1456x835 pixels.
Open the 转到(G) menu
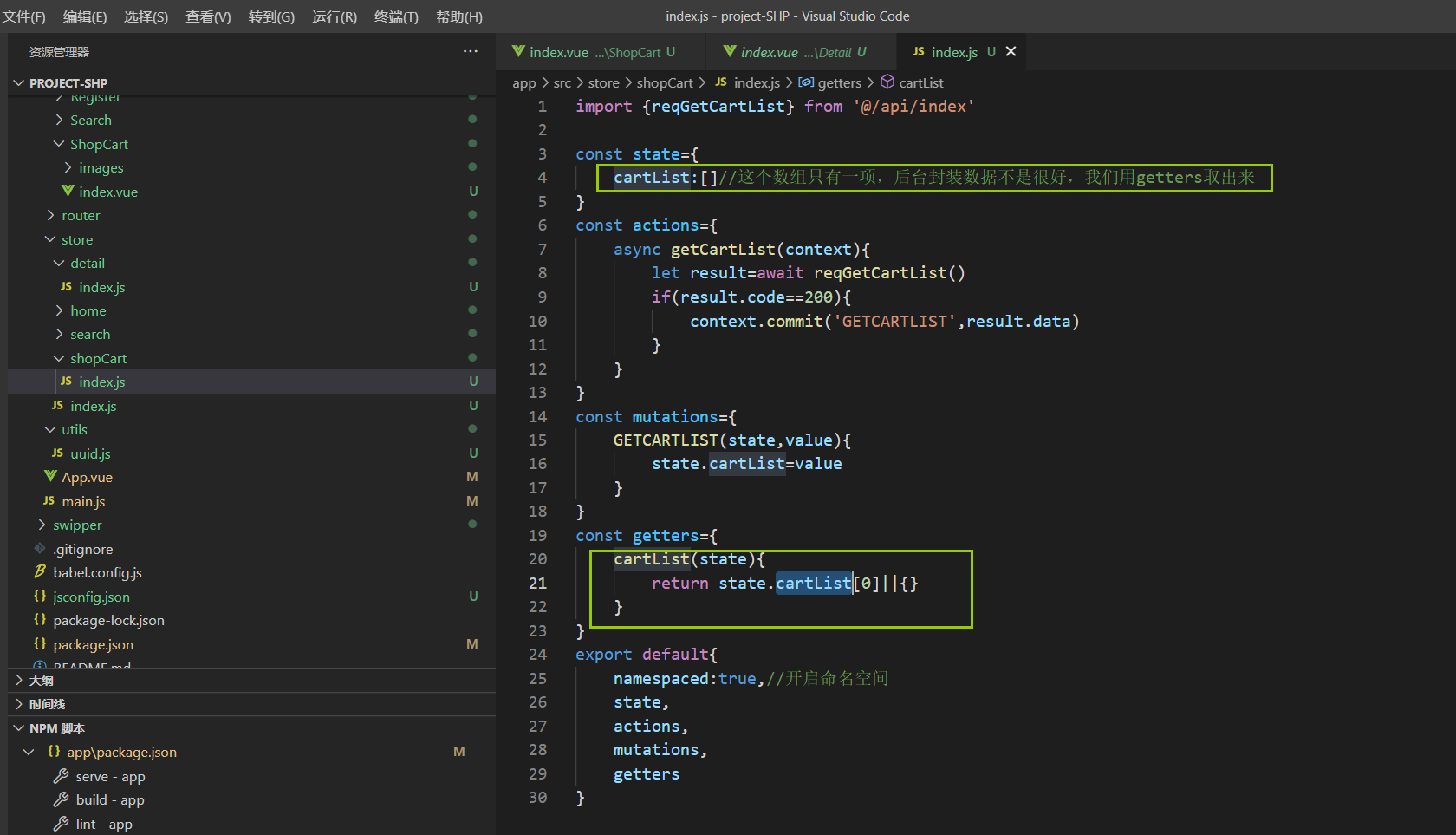pos(271,16)
